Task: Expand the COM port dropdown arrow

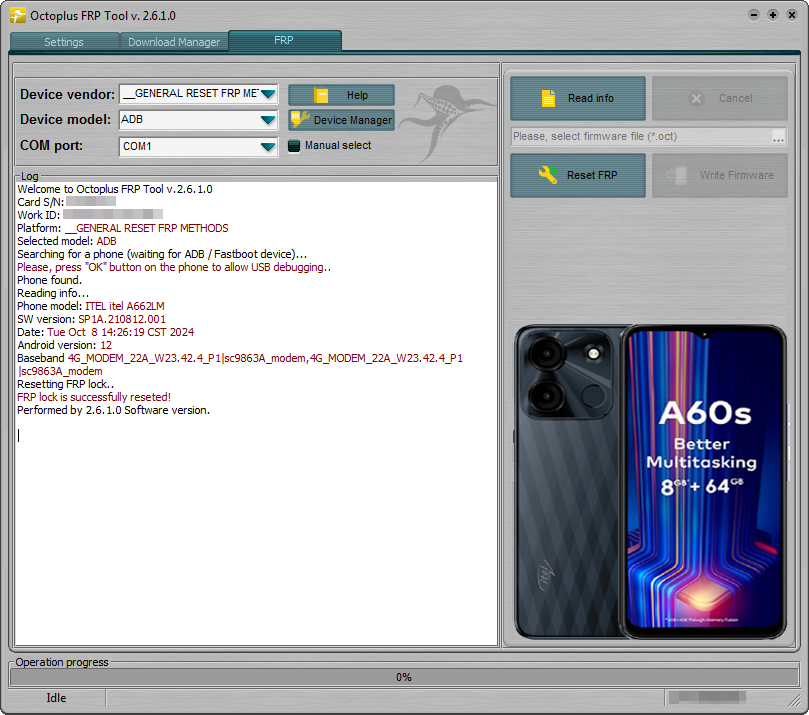Action: pos(268,147)
